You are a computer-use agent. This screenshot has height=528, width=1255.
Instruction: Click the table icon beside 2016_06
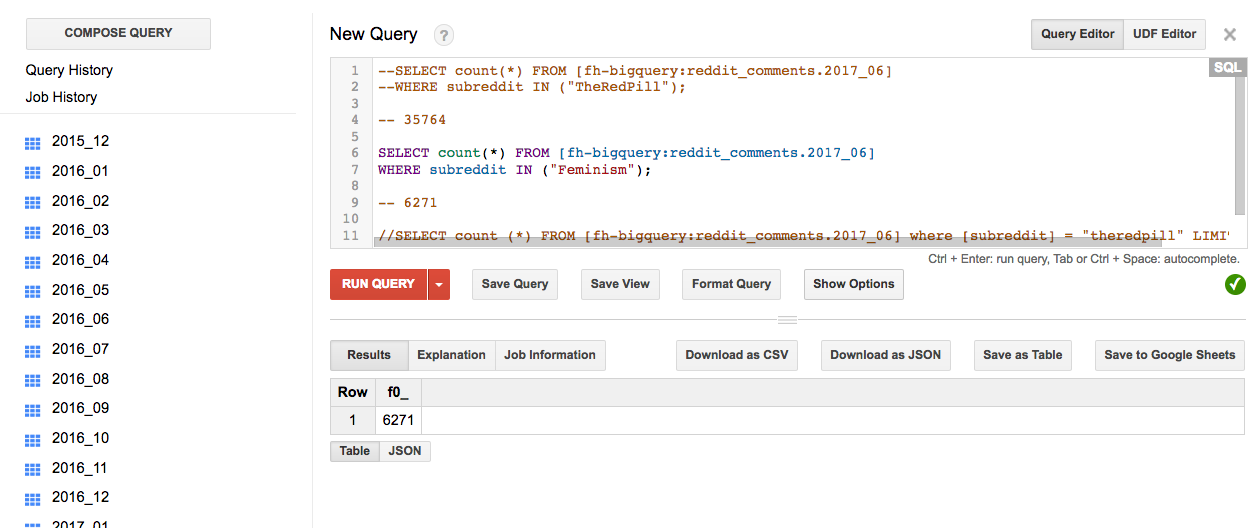click(32, 321)
